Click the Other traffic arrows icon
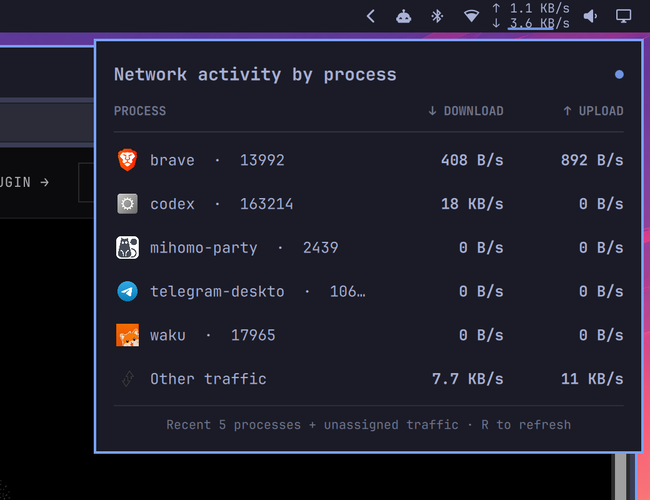 coord(128,379)
